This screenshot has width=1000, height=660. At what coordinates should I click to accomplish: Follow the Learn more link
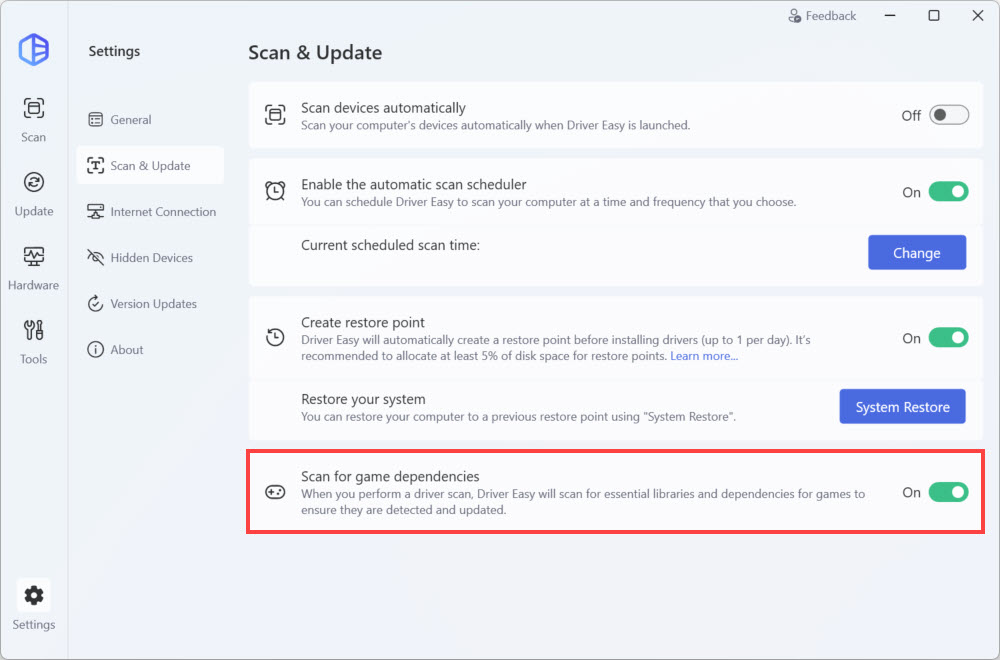[704, 356]
